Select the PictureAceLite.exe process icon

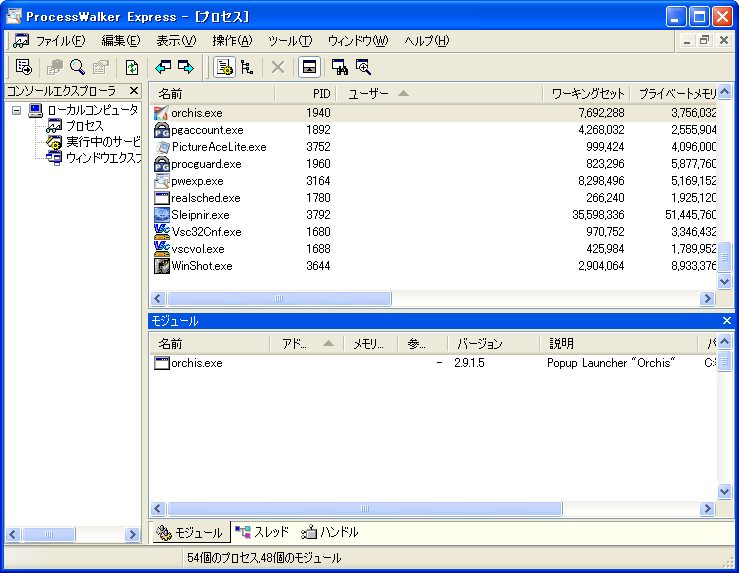click(161, 147)
